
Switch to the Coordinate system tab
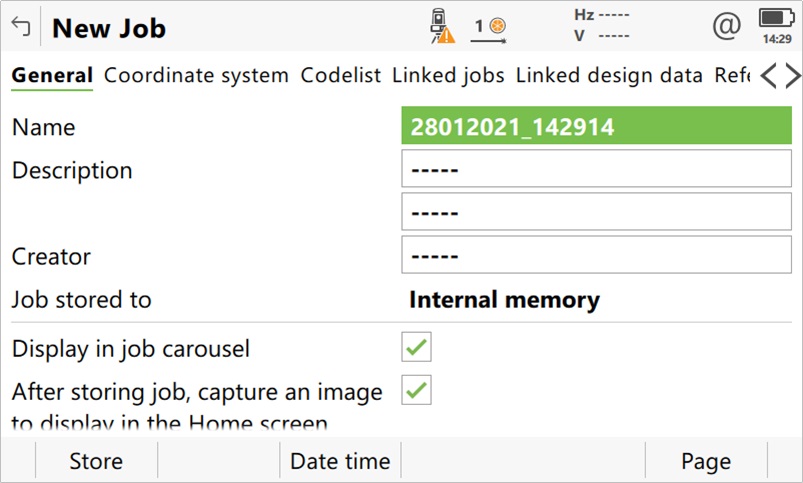[196, 75]
